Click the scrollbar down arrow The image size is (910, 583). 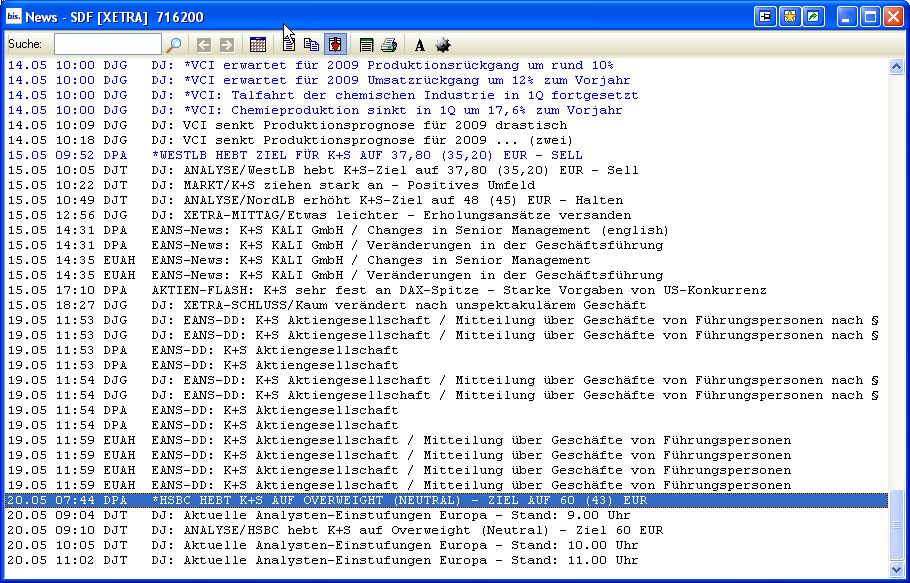pos(896,569)
